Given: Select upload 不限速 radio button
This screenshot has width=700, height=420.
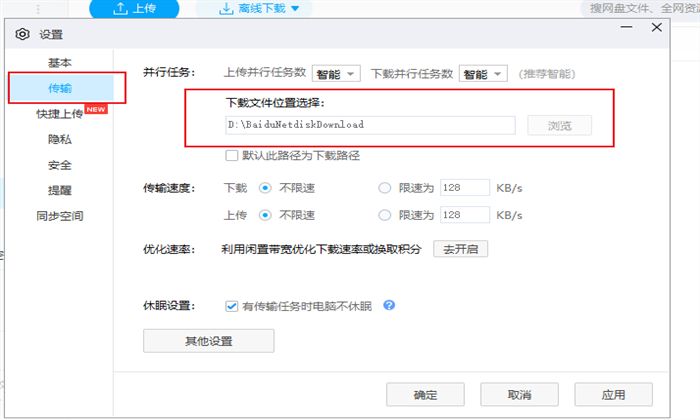Looking at the screenshot, I should [265, 215].
